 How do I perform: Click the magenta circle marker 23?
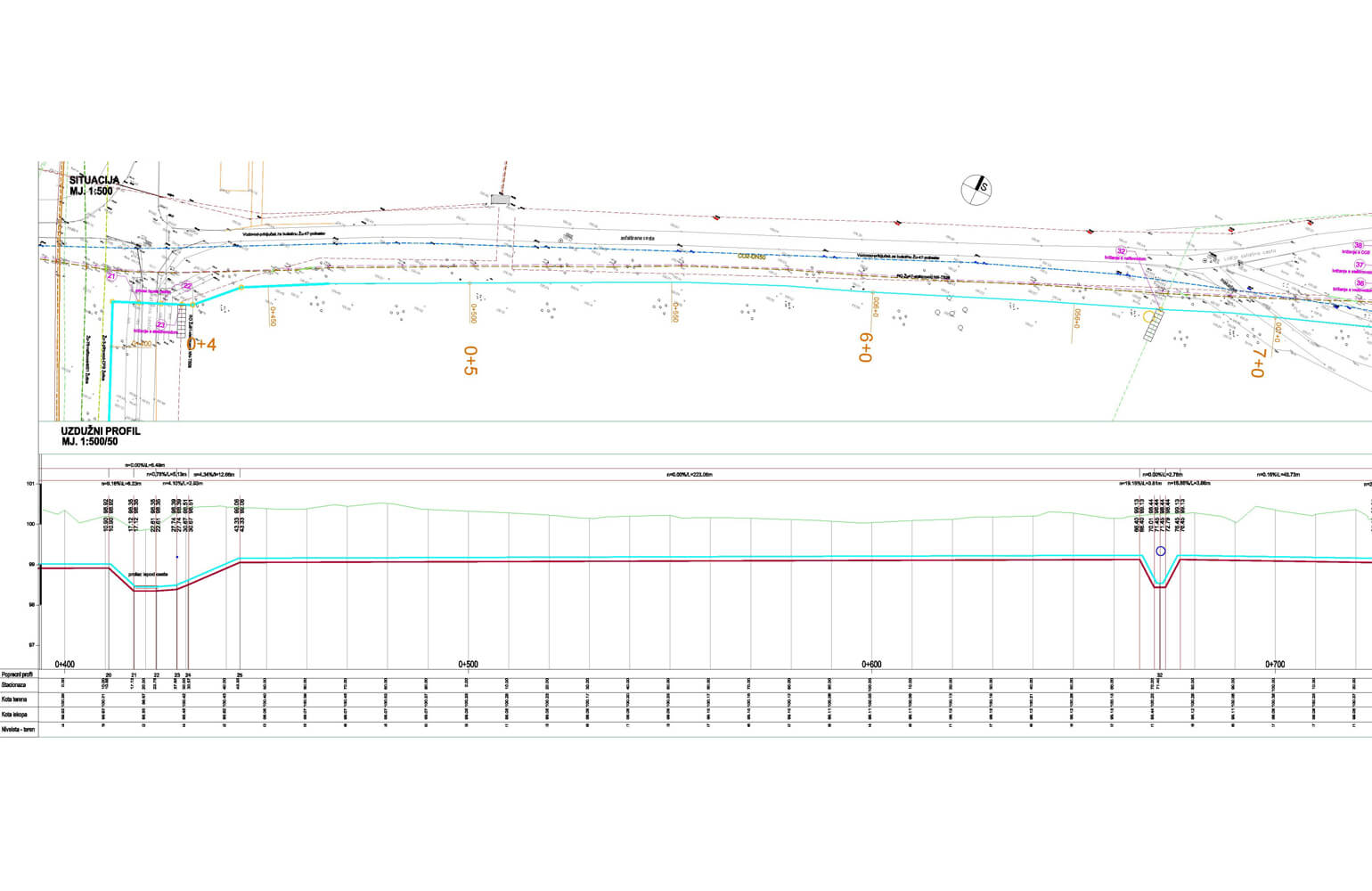coord(160,325)
